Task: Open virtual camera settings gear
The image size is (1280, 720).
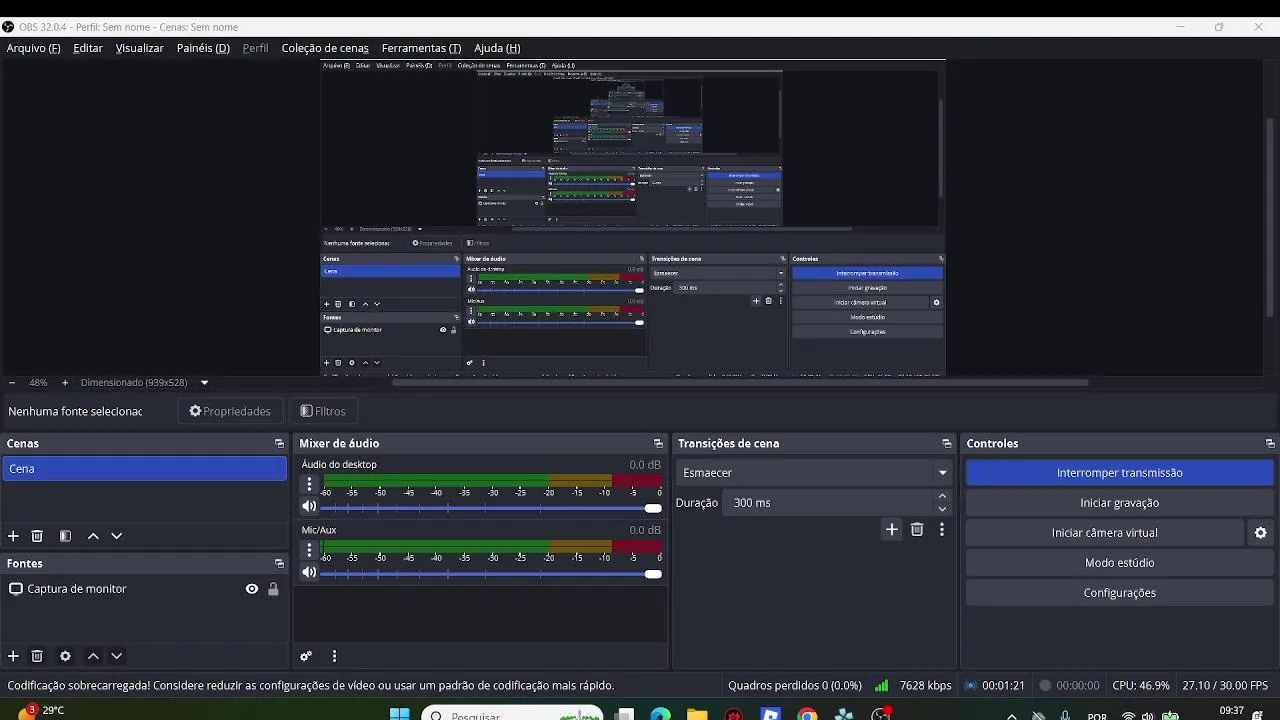Action: click(1260, 533)
